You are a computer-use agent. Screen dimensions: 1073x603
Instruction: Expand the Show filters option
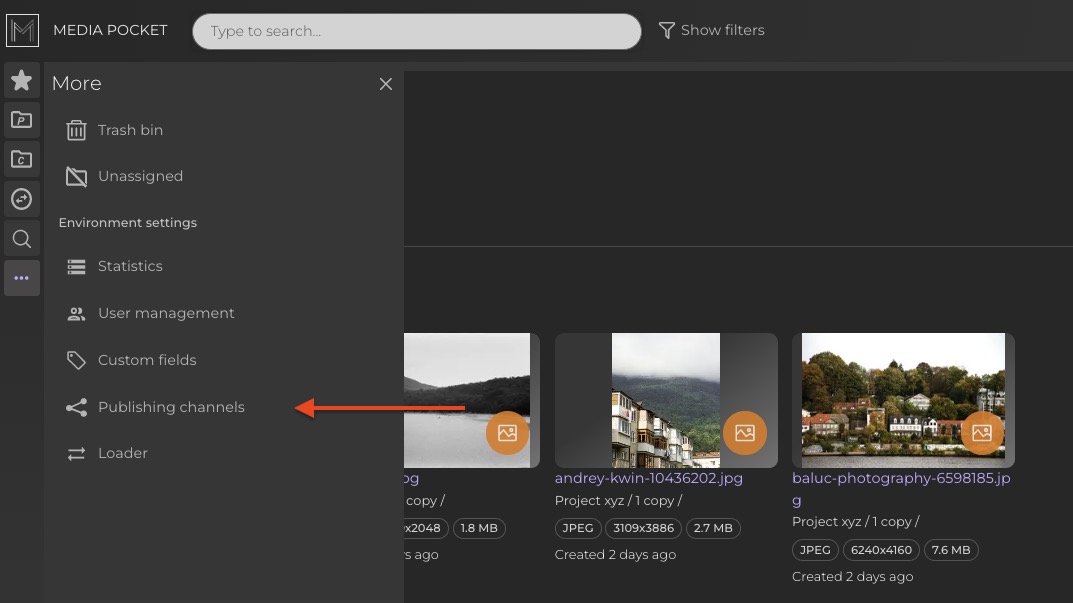(x=711, y=31)
